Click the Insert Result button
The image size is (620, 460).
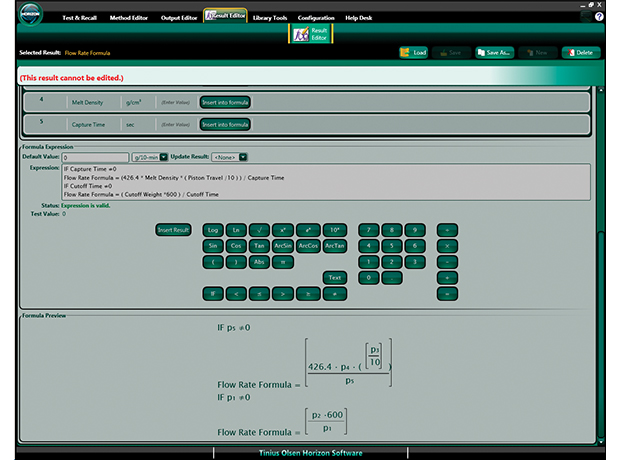click(173, 230)
